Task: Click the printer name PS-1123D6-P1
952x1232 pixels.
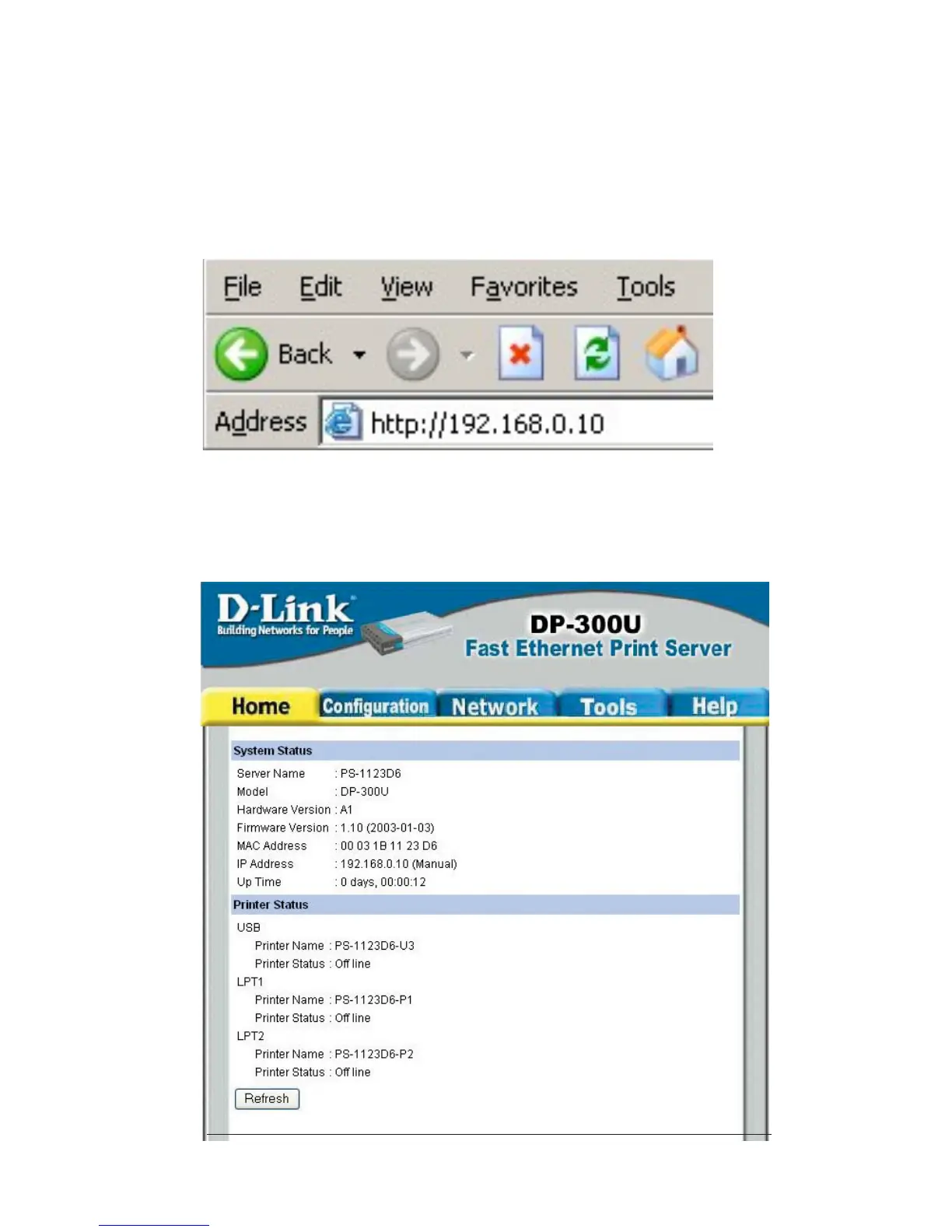Action: [373, 999]
